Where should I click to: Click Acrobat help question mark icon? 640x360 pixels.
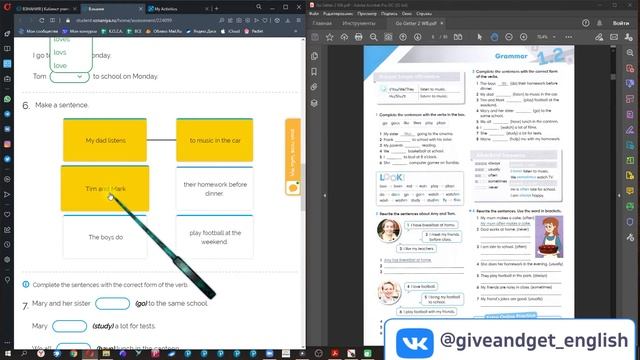tap(586, 23)
